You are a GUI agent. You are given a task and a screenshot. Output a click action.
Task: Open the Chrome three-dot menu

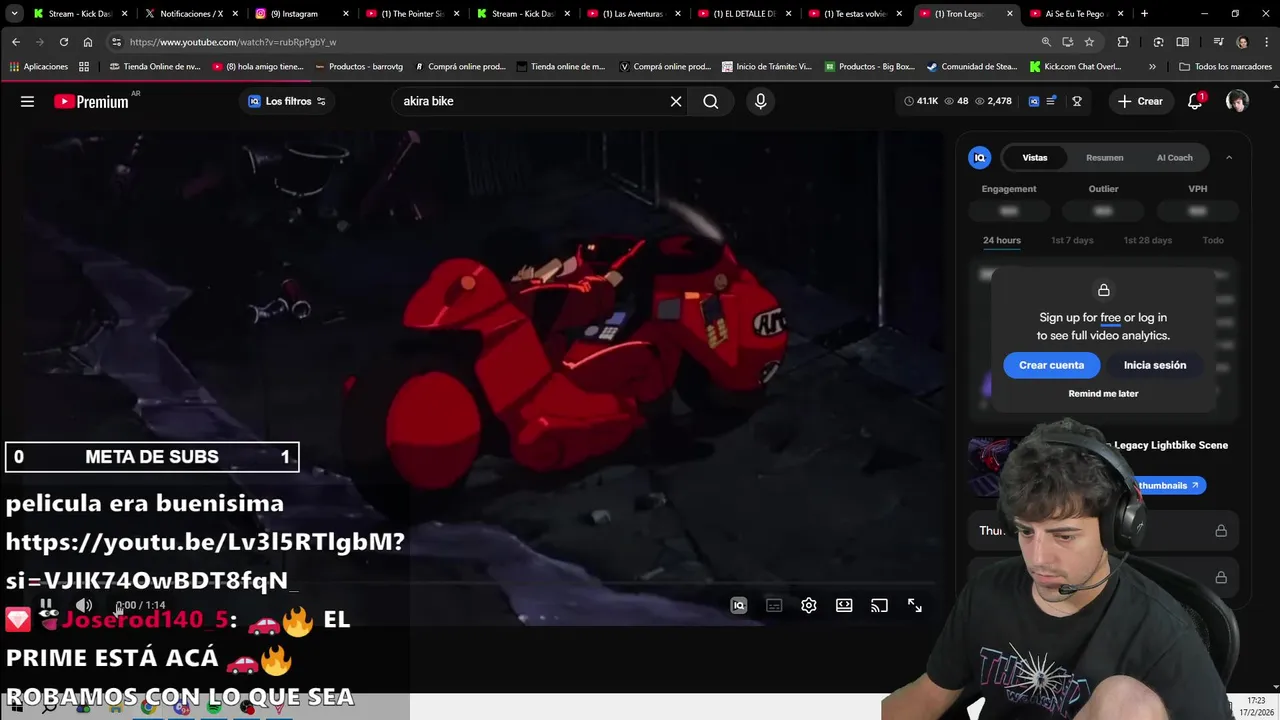tap(1265, 42)
